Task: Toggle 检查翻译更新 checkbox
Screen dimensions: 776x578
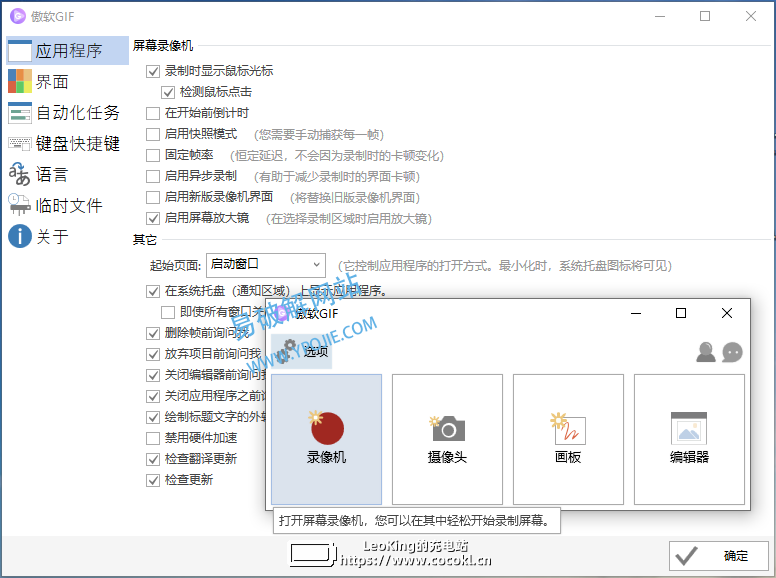Action: (153, 459)
